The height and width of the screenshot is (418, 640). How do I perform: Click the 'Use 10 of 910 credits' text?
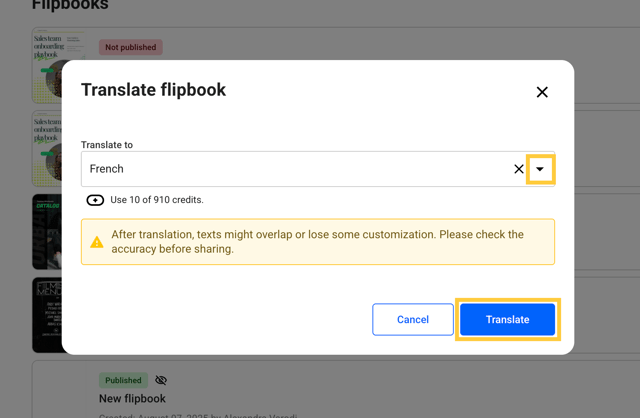click(157, 200)
